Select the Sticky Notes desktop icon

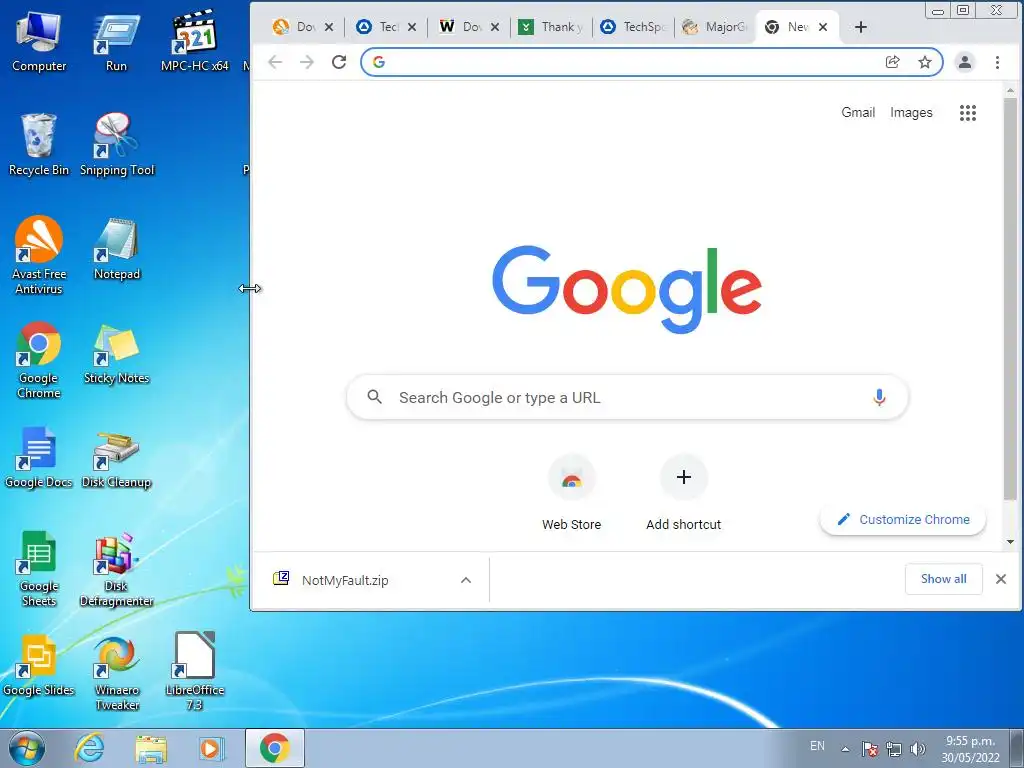point(116,353)
